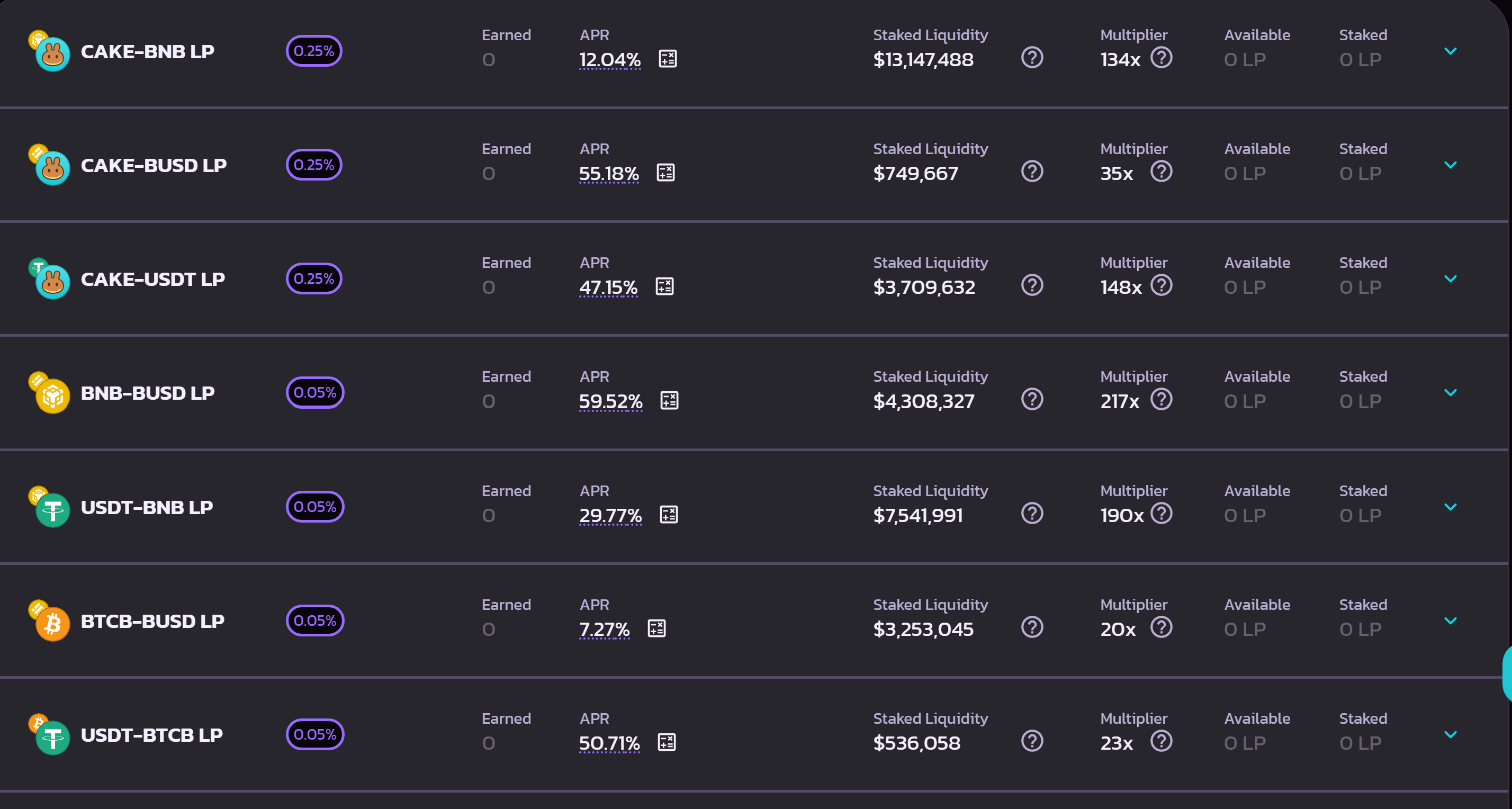
Task: Open the CAKE-BNB LP APR calculator icon
Action: (x=668, y=59)
